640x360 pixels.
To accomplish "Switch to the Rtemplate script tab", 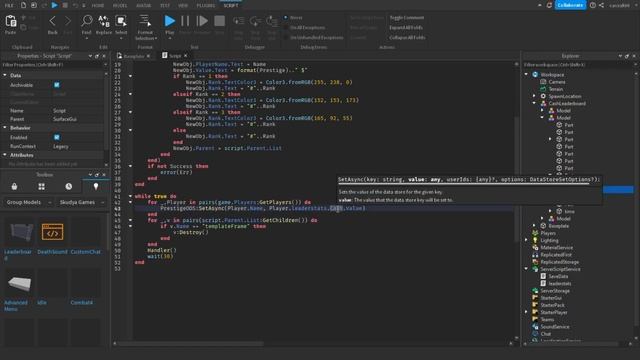I will pos(134,56).
